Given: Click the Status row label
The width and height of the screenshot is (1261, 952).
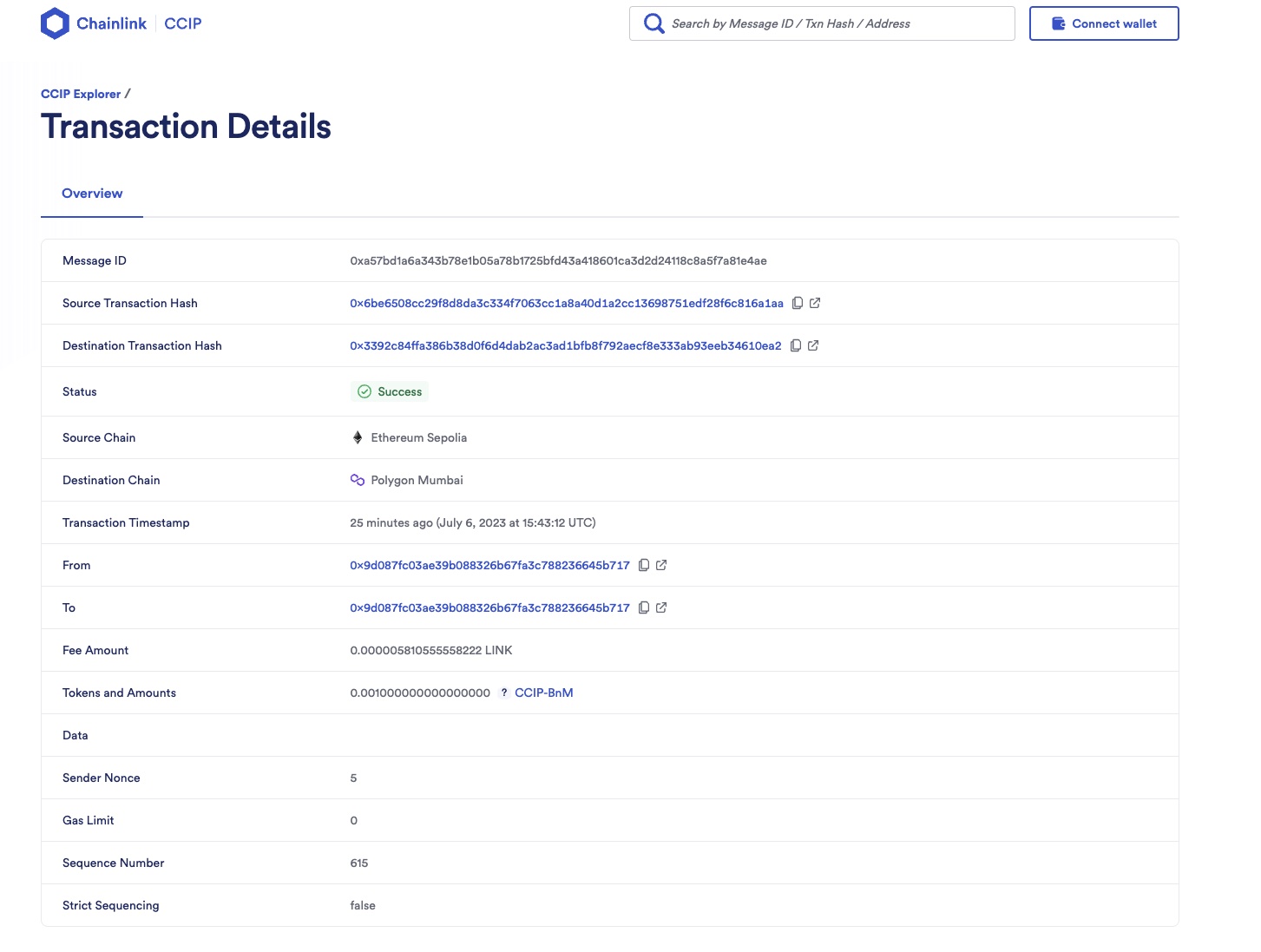Looking at the screenshot, I should pos(80,391).
